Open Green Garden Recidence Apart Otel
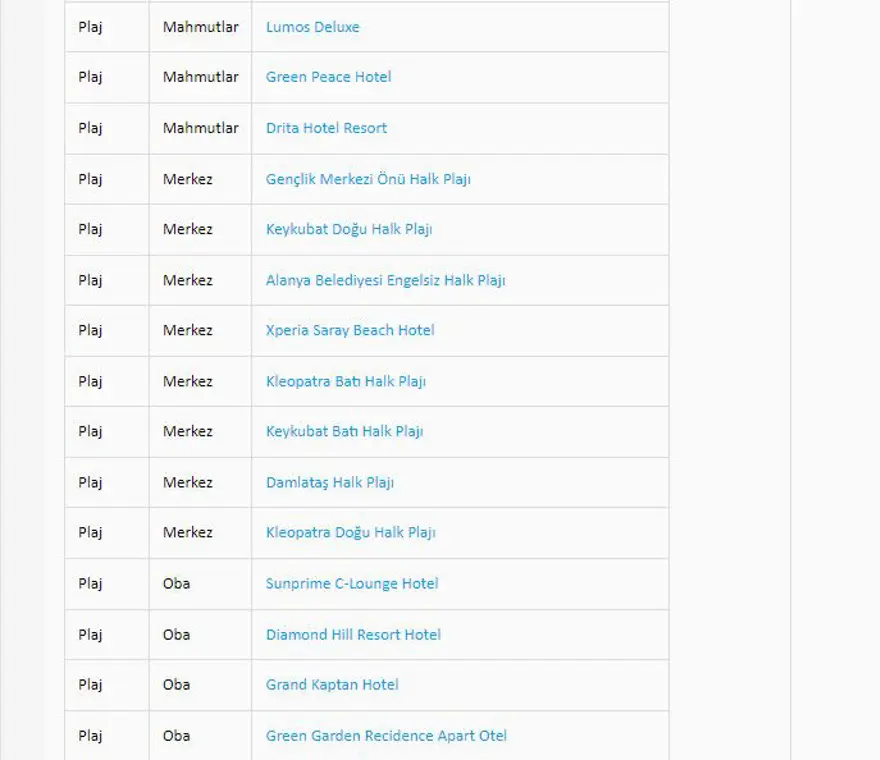This screenshot has height=760, width=880. click(x=386, y=735)
